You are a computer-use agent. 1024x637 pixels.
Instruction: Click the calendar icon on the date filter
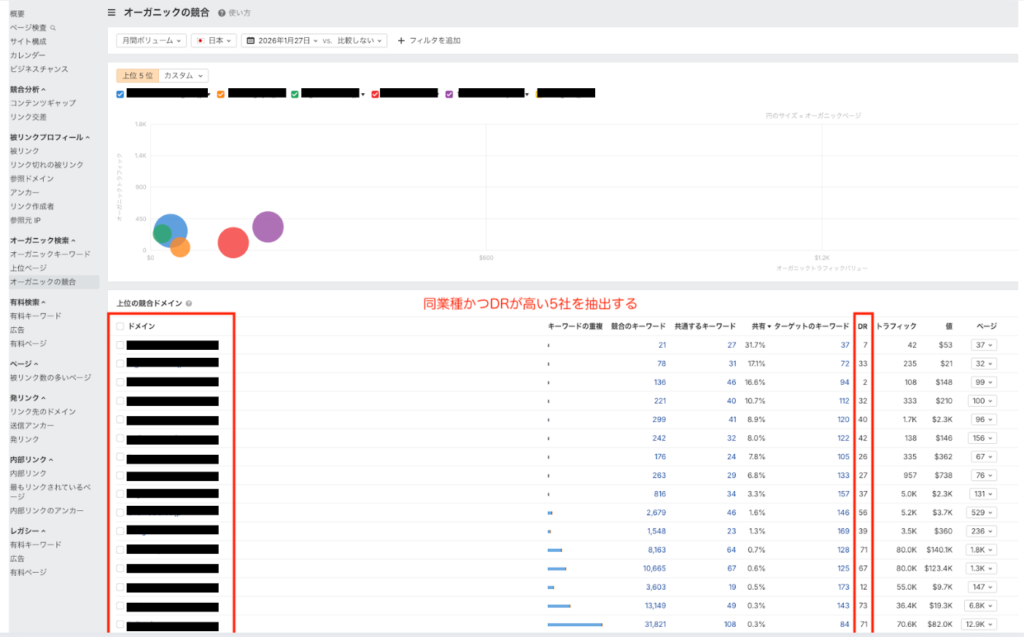pos(250,41)
